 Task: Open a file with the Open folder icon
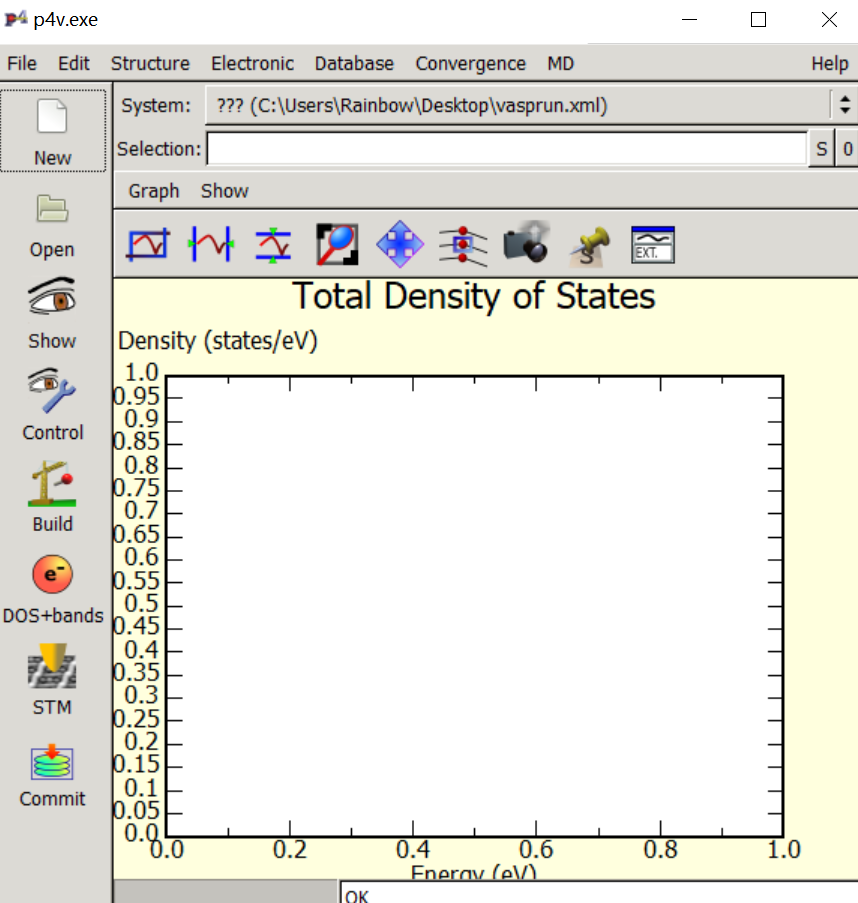point(52,210)
